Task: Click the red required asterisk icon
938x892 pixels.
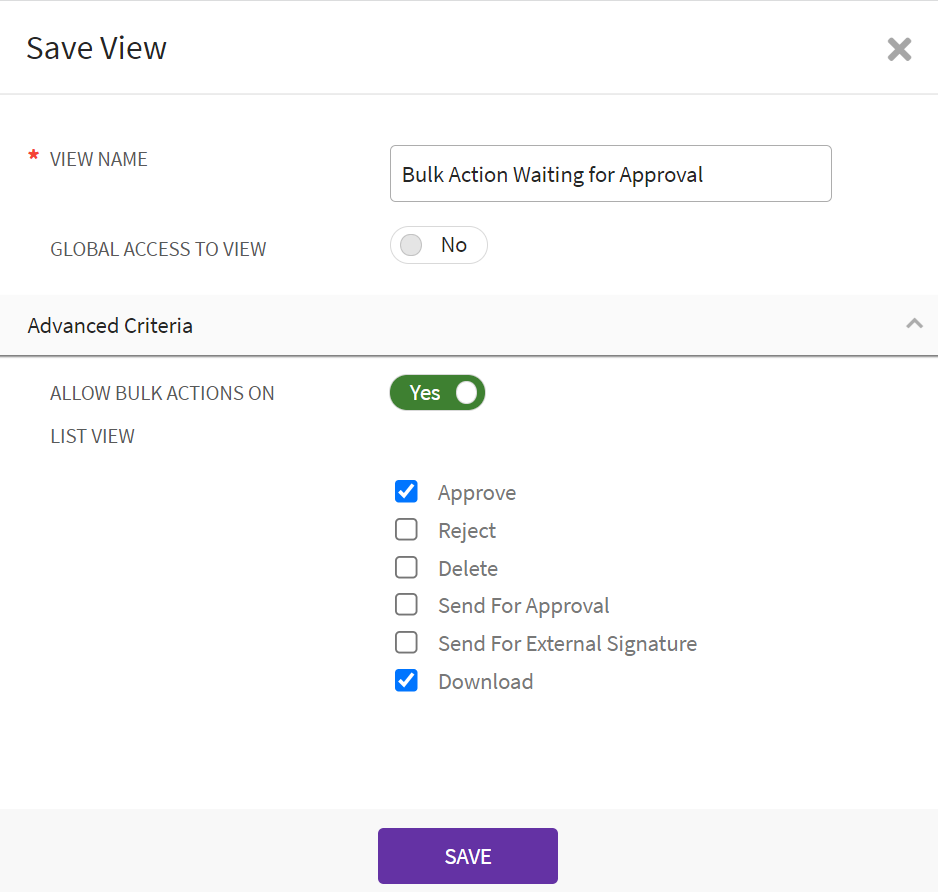Action: pos(34,157)
